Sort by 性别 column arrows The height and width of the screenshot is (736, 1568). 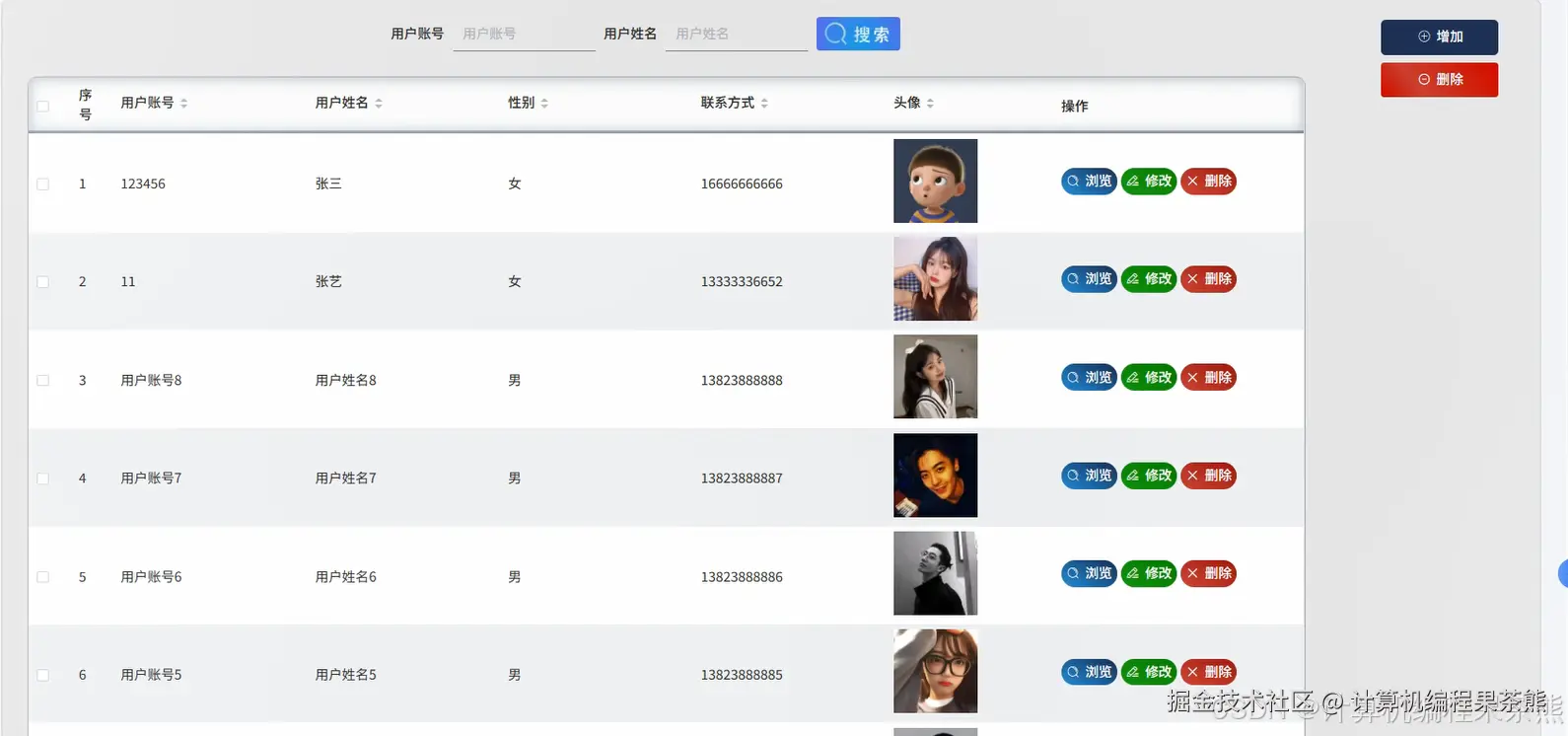pyautogui.click(x=544, y=104)
